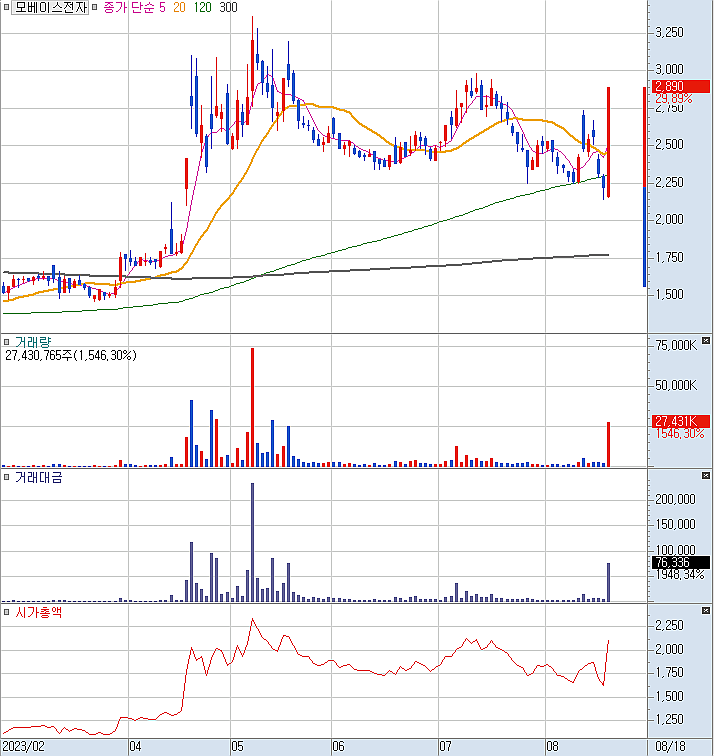
Task: Click the 06 month marker on date axis
Action: 338,747
